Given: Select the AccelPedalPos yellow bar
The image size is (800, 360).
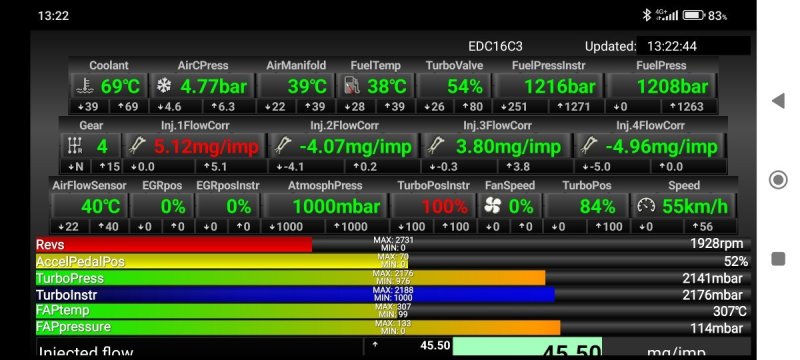Looking at the screenshot, I should tap(222, 262).
